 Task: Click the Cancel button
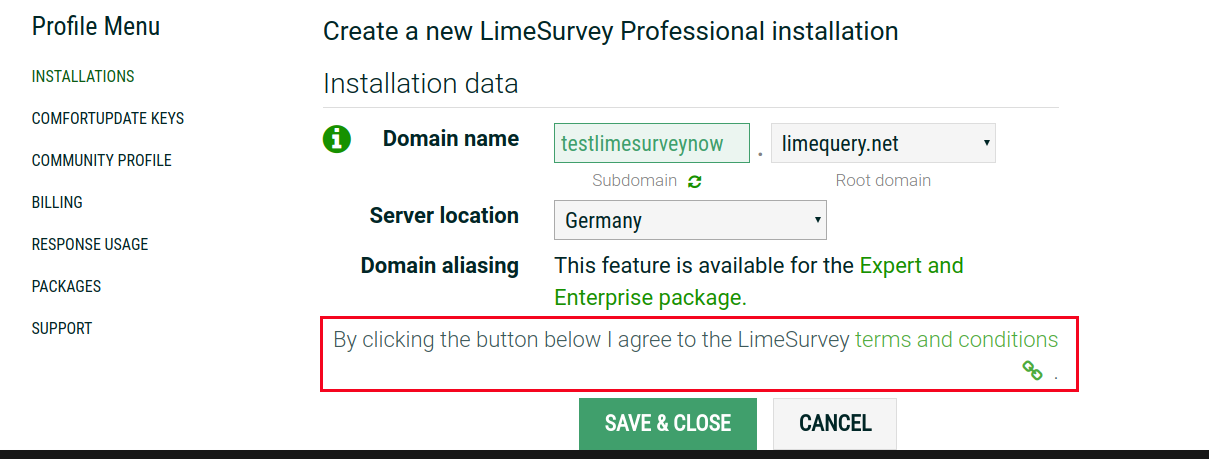click(x=835, y=423)
